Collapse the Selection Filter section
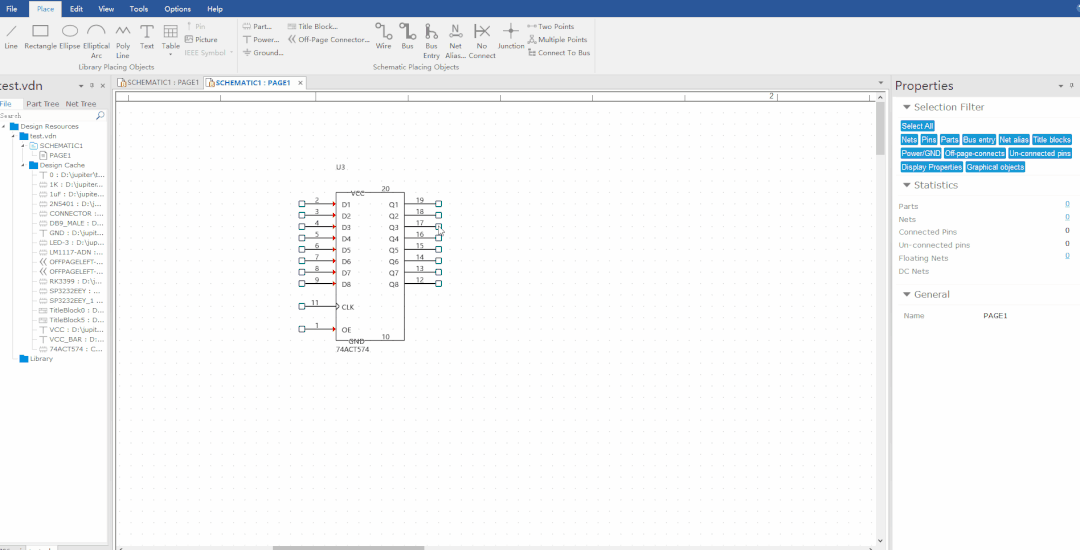The width and height of the screenshot is (1080, 550). coord(907,107)
